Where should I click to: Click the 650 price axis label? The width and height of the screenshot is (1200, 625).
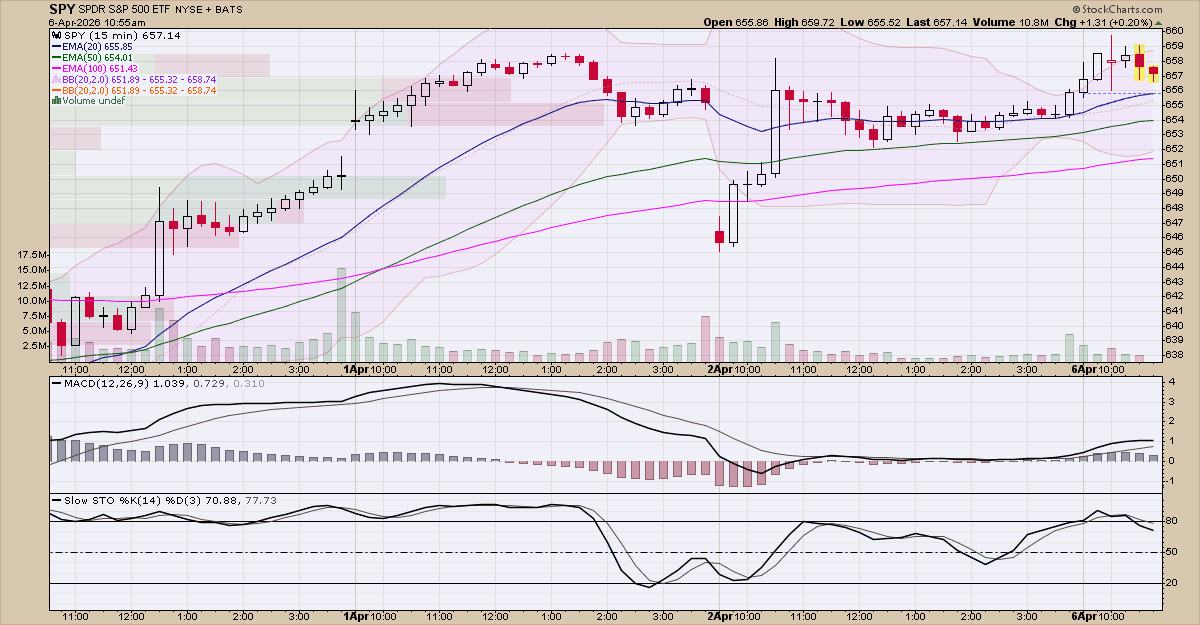tap(1176, 178)
